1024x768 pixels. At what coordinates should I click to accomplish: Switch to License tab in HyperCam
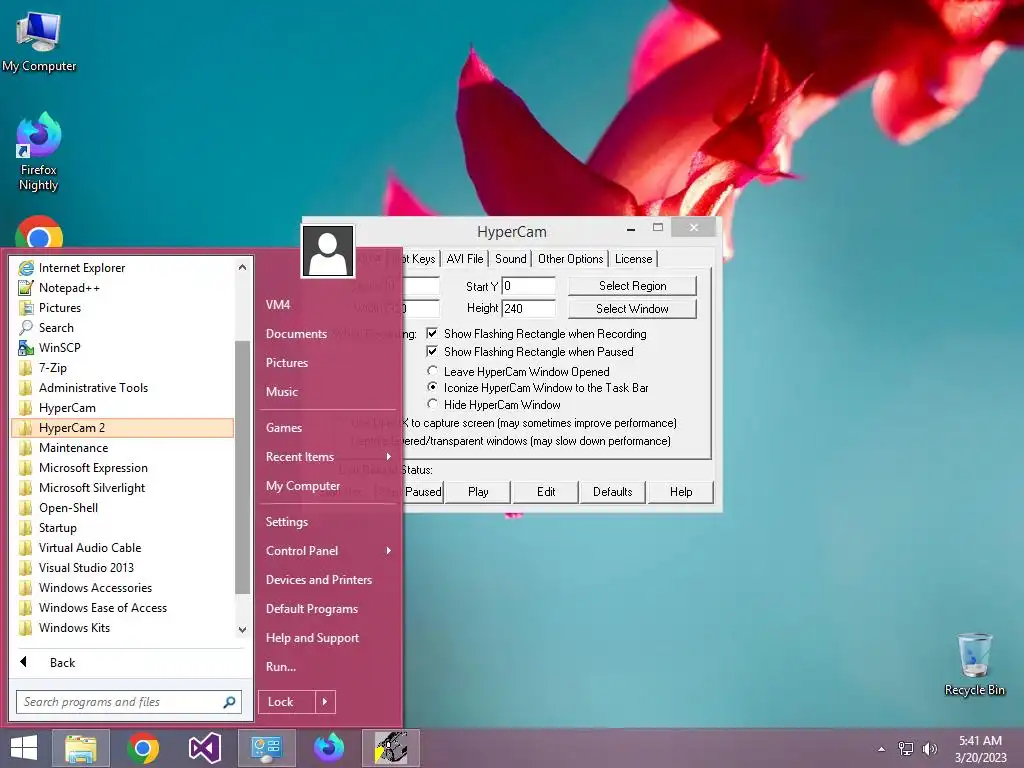pyautogui.click(x=633, y=259)
